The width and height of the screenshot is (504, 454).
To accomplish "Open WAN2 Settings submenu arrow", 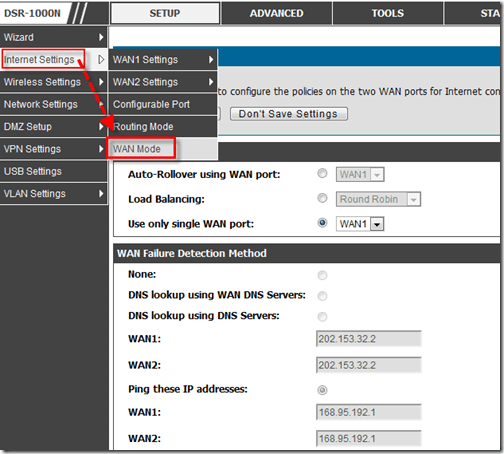I will pyautogui.click(x=211, y=82).
